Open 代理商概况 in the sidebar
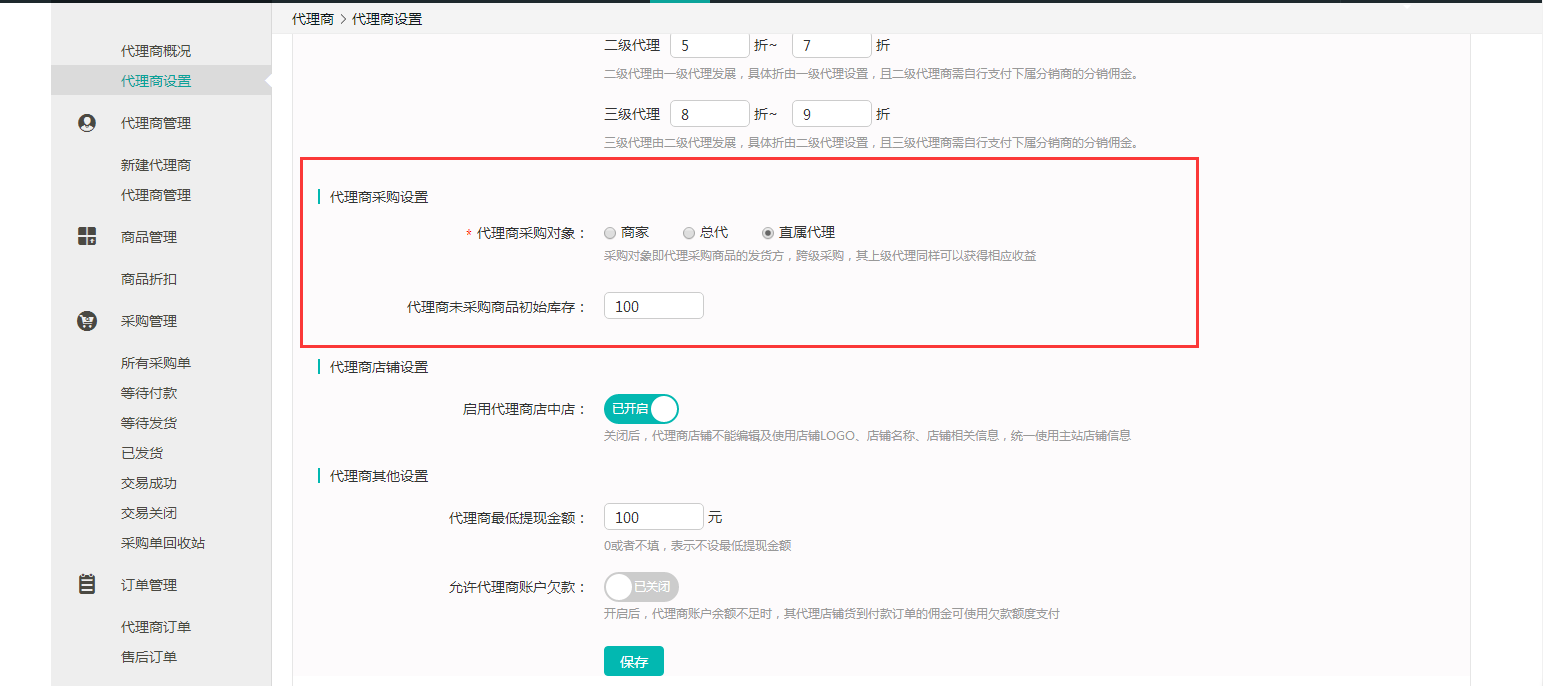 point(155,51)
